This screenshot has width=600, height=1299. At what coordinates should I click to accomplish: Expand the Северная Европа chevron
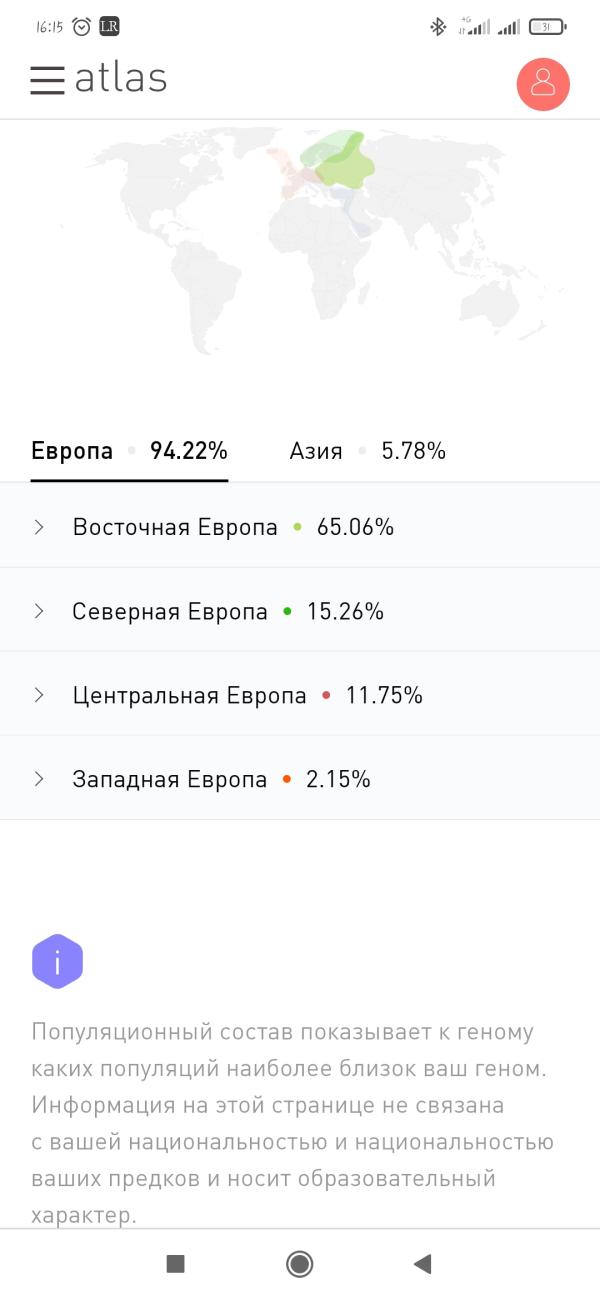[39, 611]
